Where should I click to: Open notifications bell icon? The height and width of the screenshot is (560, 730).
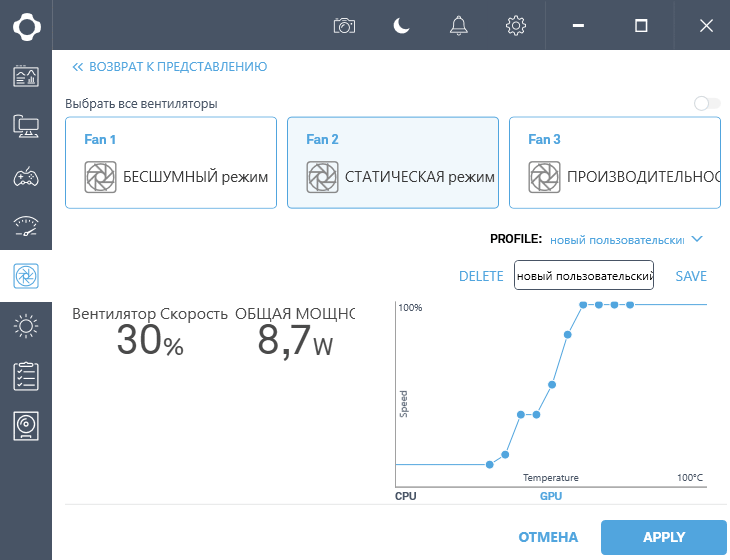459,25
